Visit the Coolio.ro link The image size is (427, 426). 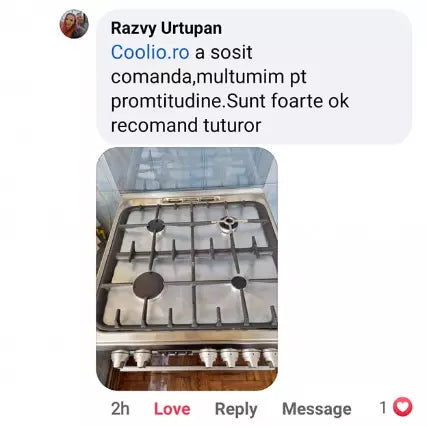(150, 52)
